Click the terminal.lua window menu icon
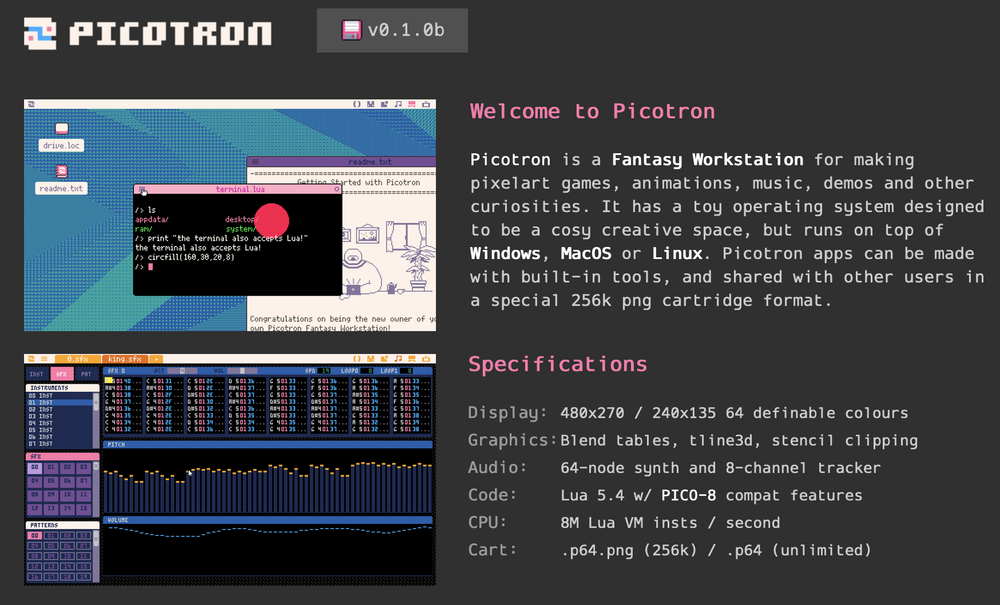Image resolution: width=1000 pixels, height=605 pixels. [x=142, y=189]
